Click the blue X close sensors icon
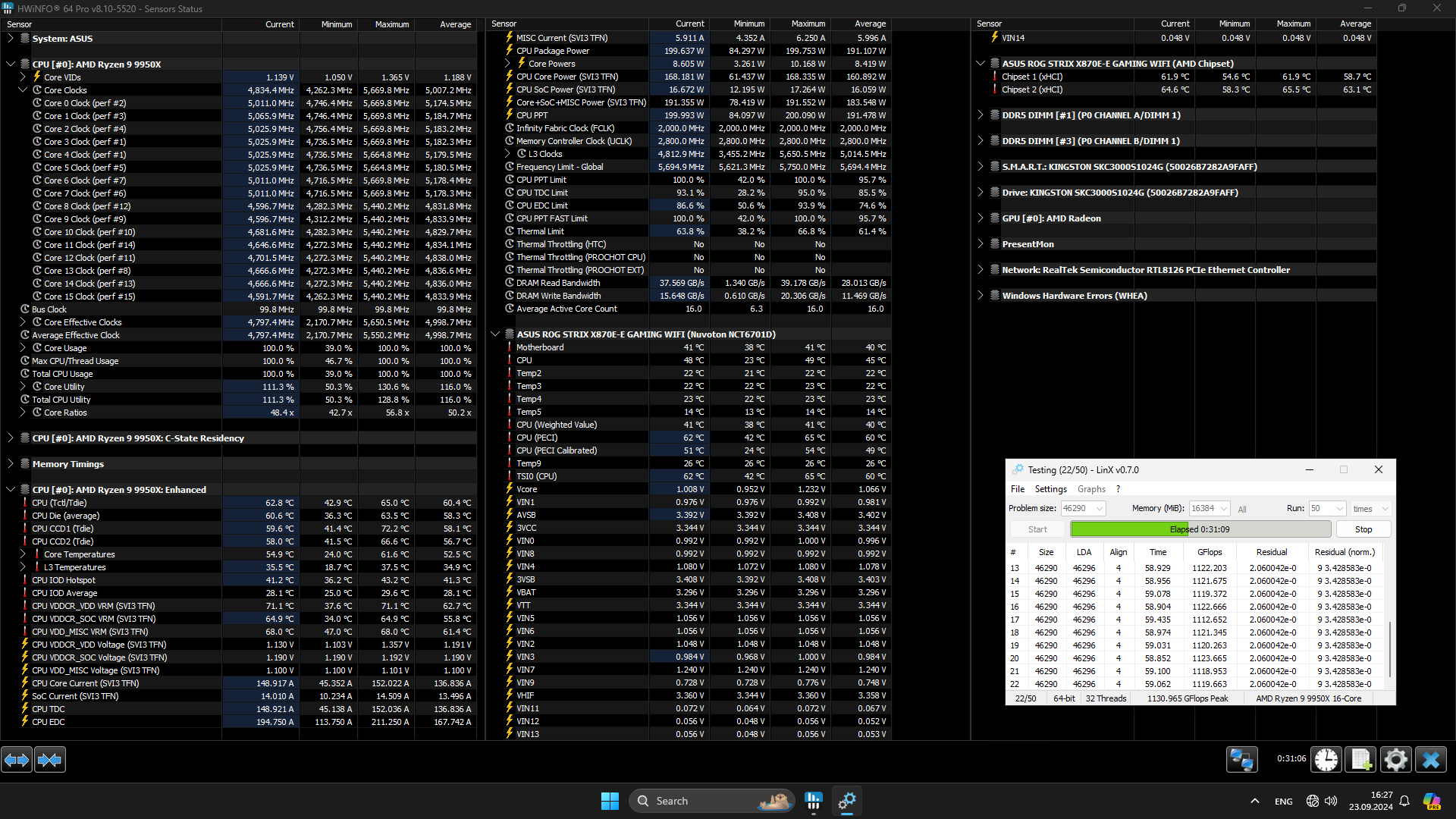Image resolution: width=1456 pixels, height=819 pixels. [1431, 759]
